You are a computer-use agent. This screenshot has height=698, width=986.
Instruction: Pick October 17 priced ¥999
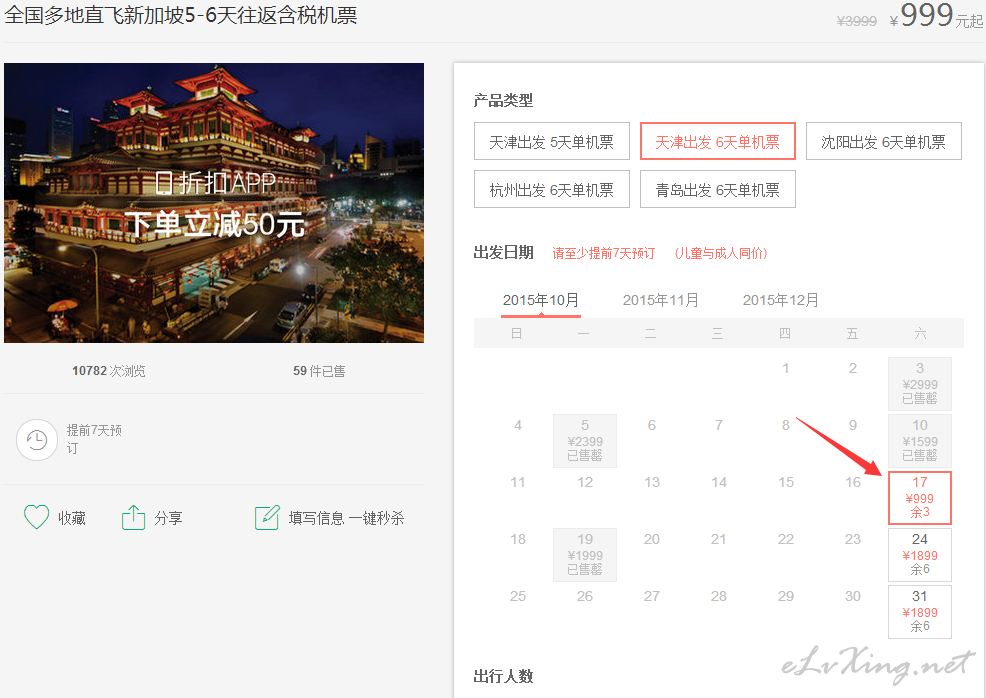click(x=919, y=497)
